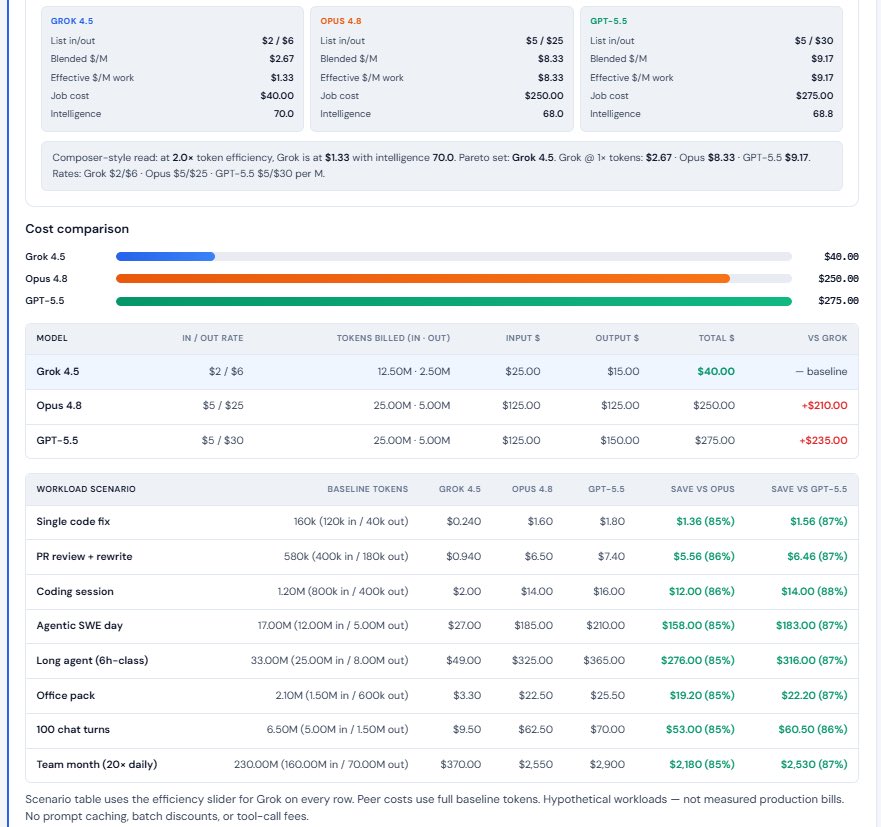Click Grok total $40.00 in model table
The image size is (881, 827).
[x=716, y=371]
